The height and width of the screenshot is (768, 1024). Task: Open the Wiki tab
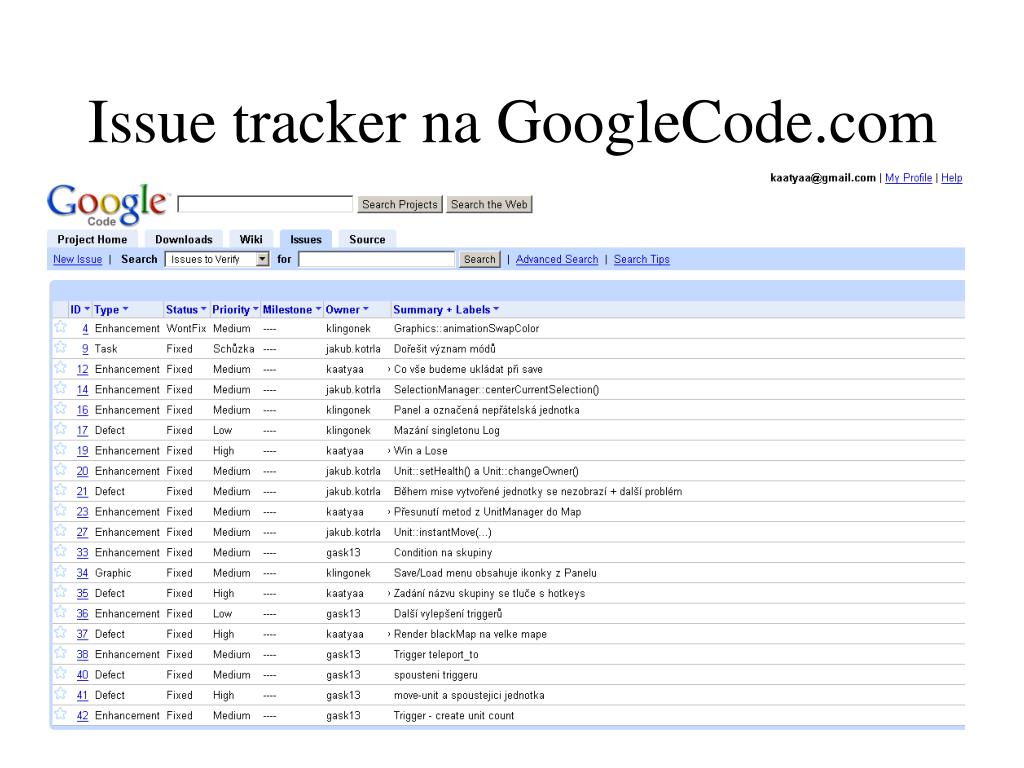pyautogui.click(x=251, y=240)
